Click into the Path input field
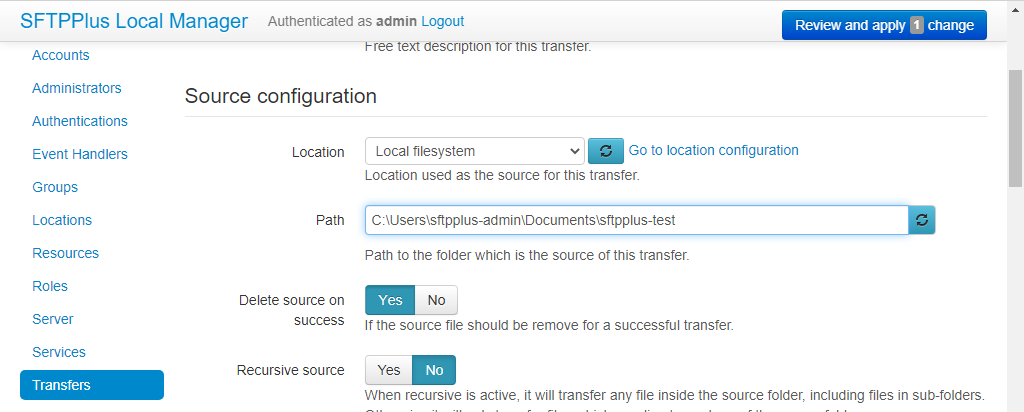Viewport: 1024px width, 412px height. tap(637, 220)
